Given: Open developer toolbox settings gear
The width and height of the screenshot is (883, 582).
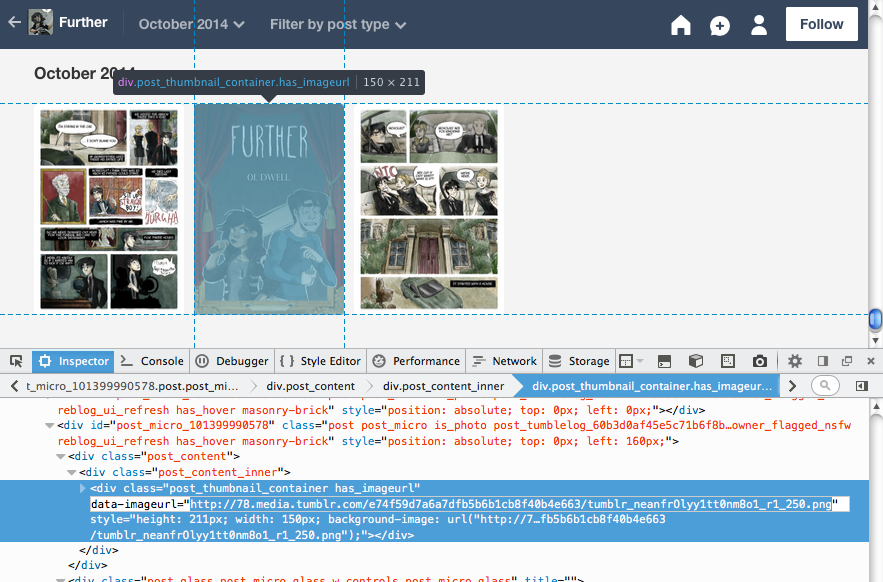Looking at the screenshot, I should pos(795,361).
